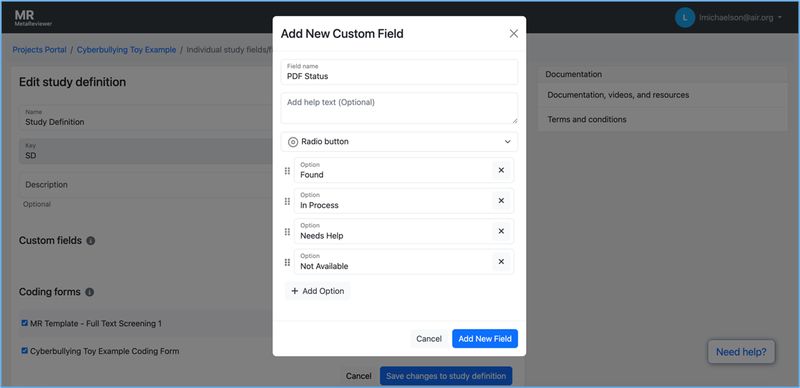Image resolution: width=800 pixels, height=388 pixels.
Task: Close the Add New Custom Field dialog
Action: coord(514,34)
